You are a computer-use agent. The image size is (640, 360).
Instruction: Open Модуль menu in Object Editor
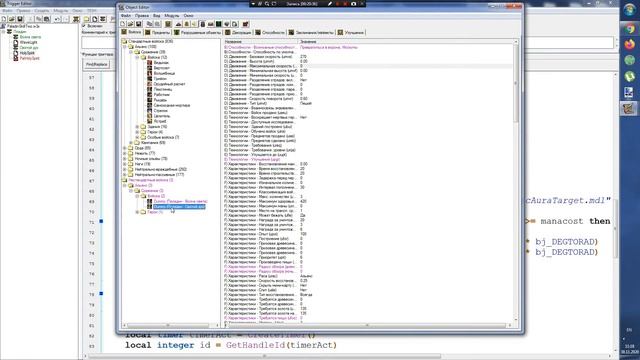tap(172, 16)
